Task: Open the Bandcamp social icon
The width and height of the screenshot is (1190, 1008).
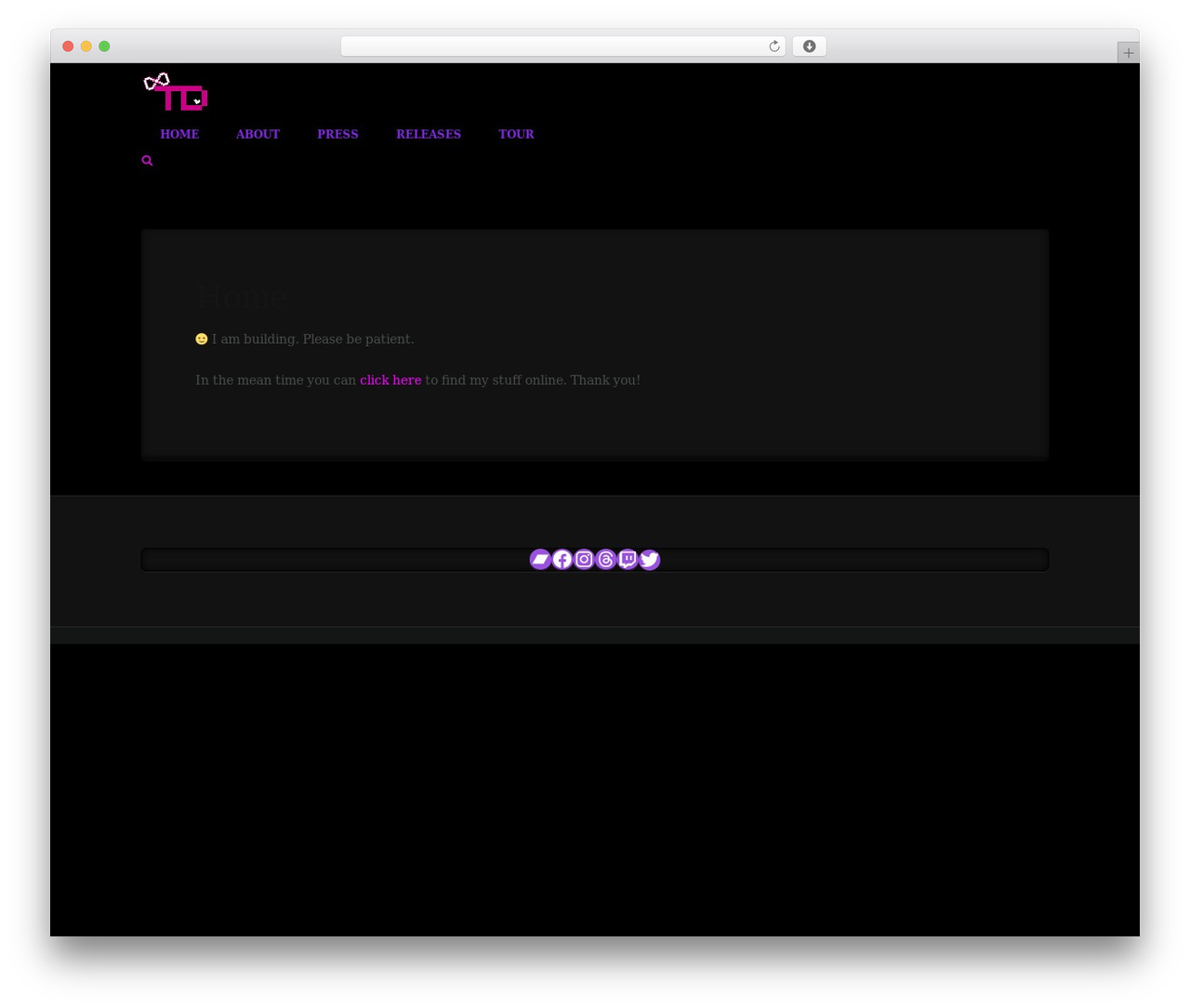Action: 540,559
